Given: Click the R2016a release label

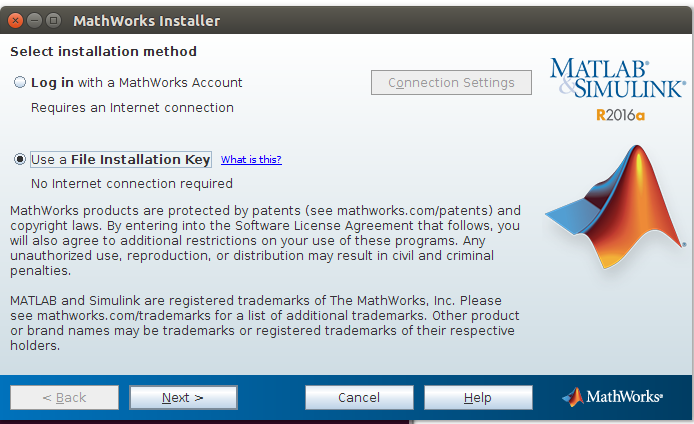Looking at the screenshot, I should click(620, 115).
